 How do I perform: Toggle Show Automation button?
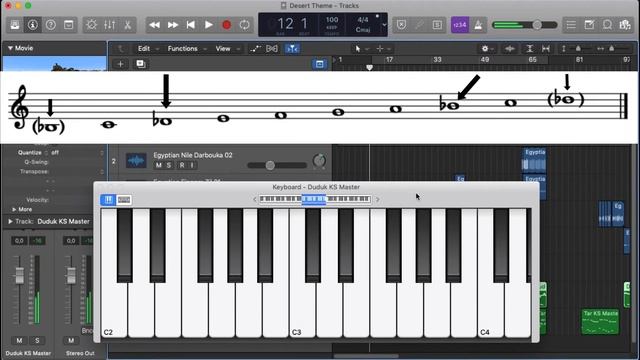(256, 49)
